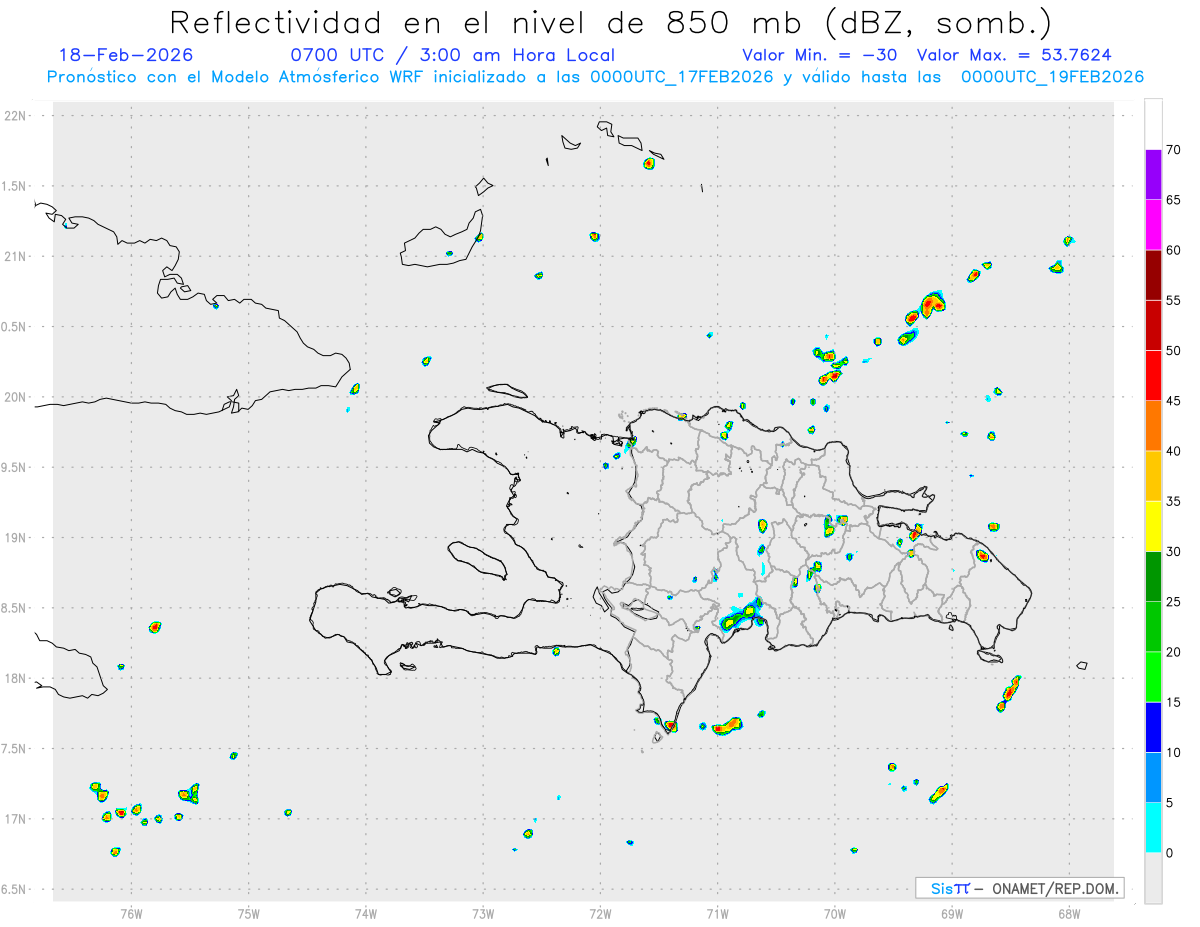Screen dimensions: 1200x927
Task: Click the colorbar label "35"
Action: tap(1173, 501)
